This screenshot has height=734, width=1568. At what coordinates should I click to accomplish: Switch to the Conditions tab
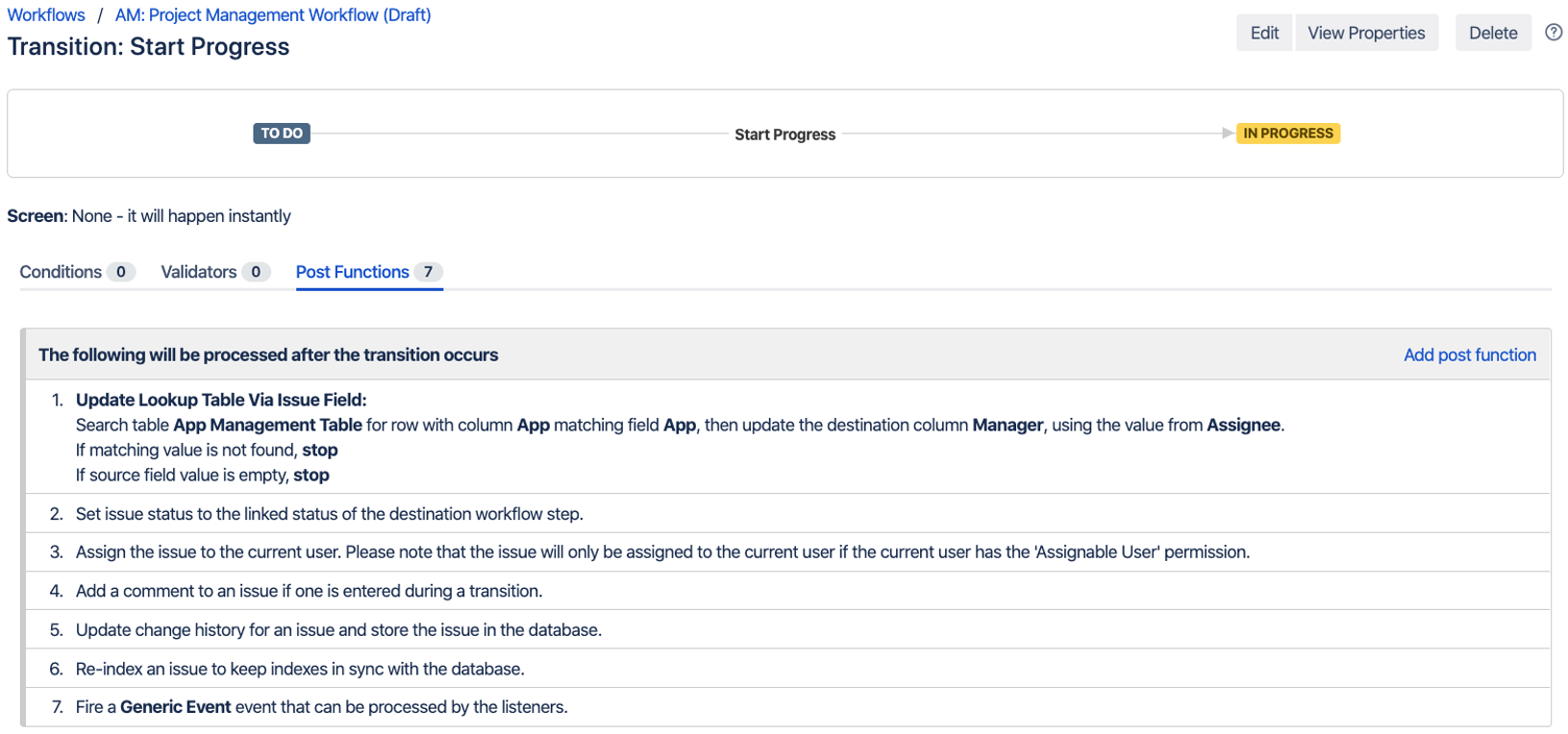pos(61,272)
